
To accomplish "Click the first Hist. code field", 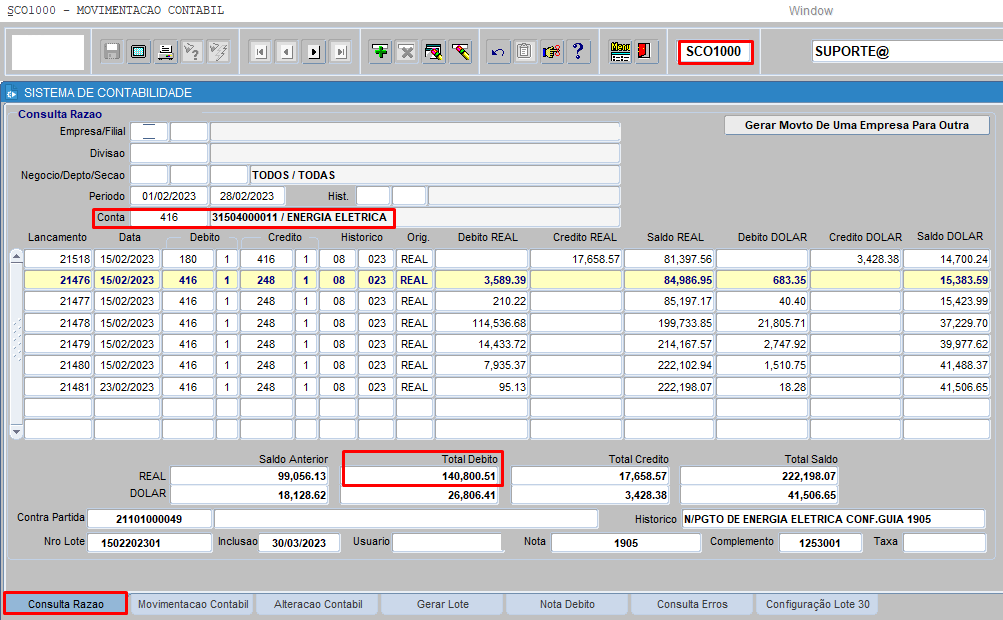I will [373, 196].
